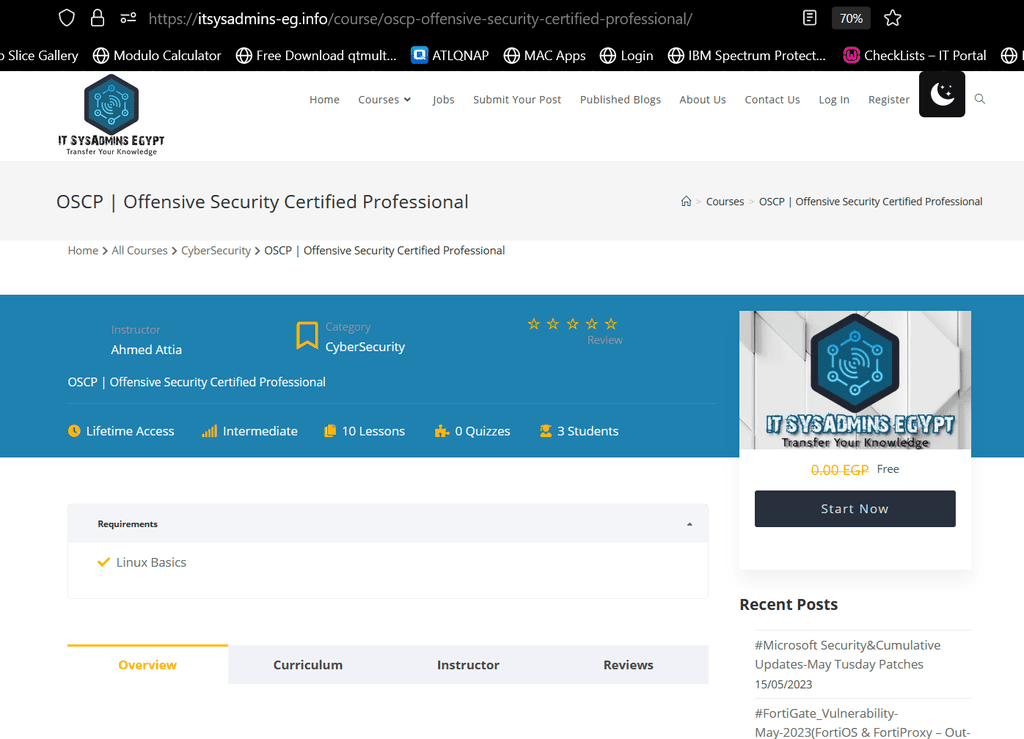The width and height of the screenshot is (1024, 739).
Task: Click the Start Now button
Action: pos(855,509)
